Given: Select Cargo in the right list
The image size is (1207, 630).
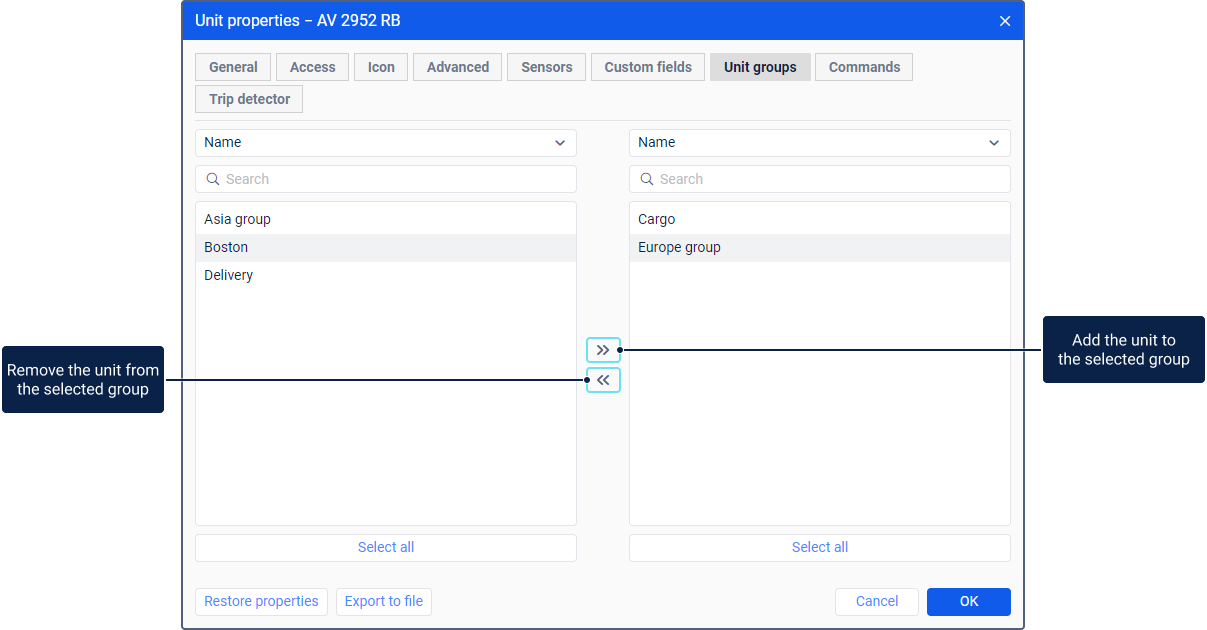Looking at the screenshot, I should point(657,219).
